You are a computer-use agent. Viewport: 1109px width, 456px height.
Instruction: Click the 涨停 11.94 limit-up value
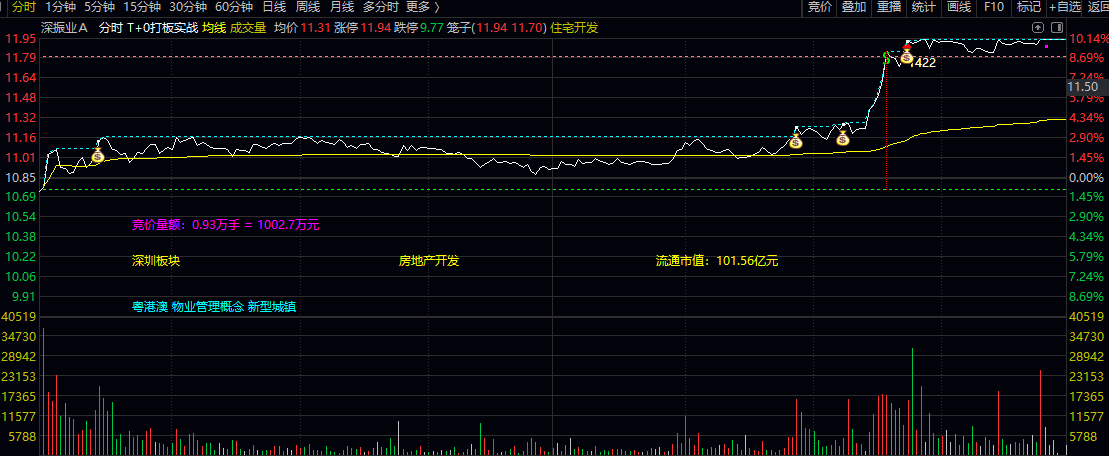pyautogui.click(x=361, y=28)
